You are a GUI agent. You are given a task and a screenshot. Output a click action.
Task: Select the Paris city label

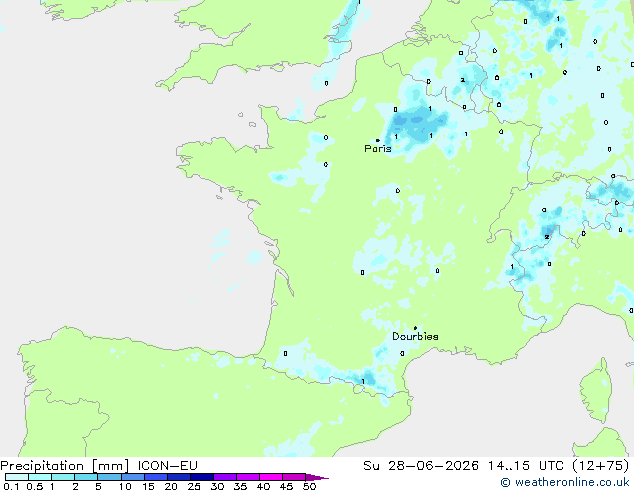[x=378, y=149]
